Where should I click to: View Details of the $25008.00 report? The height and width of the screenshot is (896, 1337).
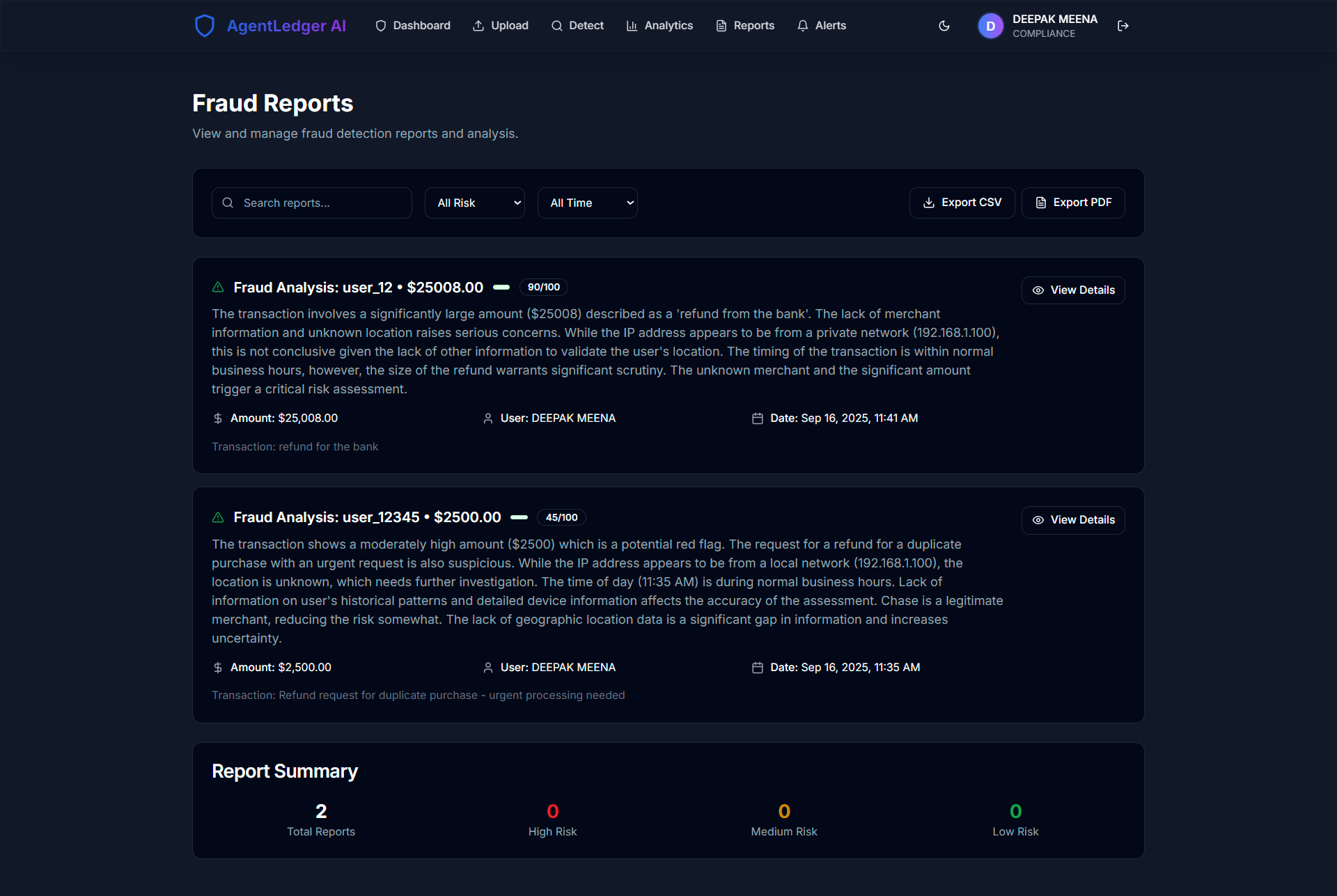pyautogui.click(x=1072, y=290)
